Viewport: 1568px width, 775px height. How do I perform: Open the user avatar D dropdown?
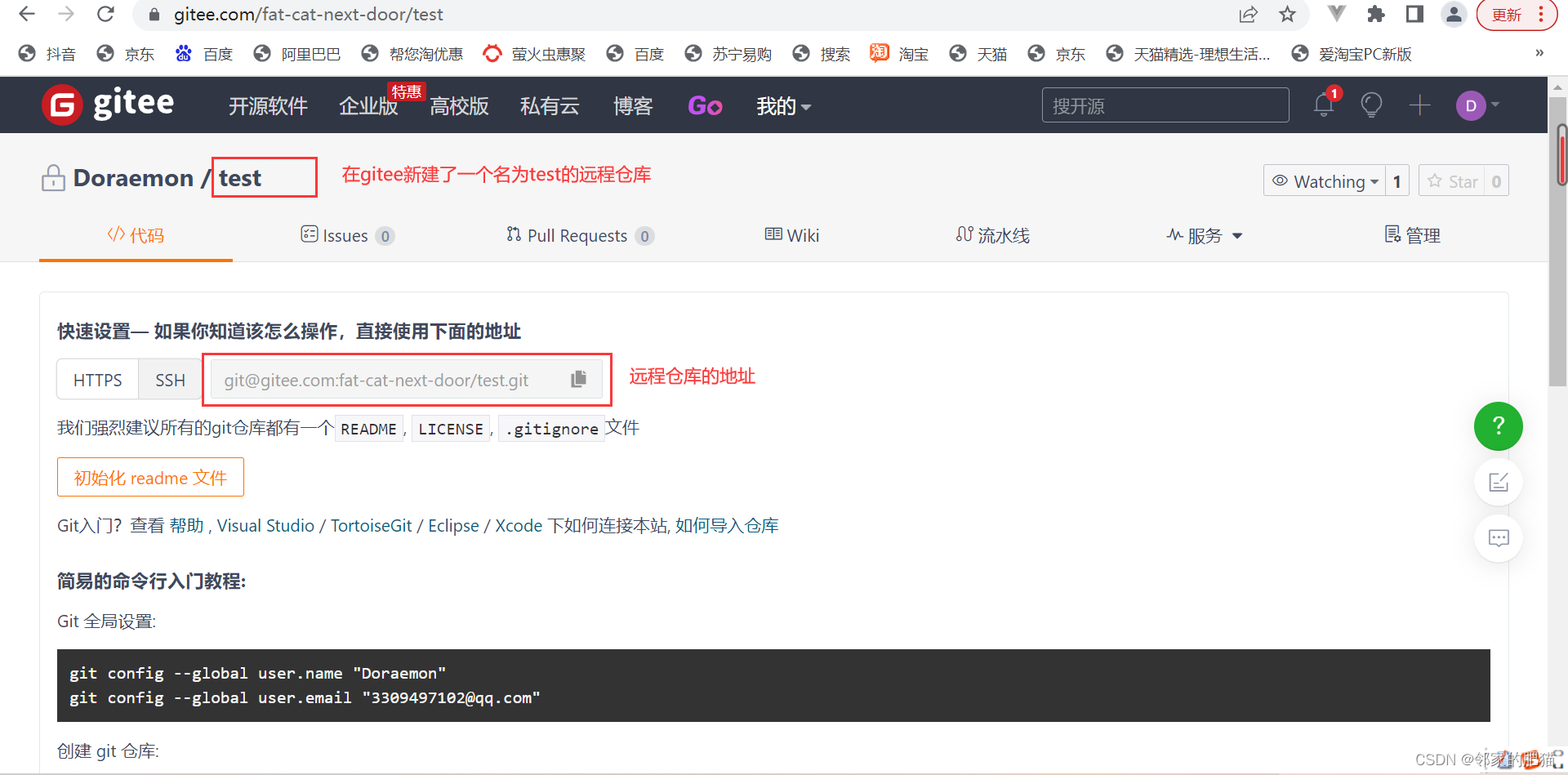(1478, 105)
